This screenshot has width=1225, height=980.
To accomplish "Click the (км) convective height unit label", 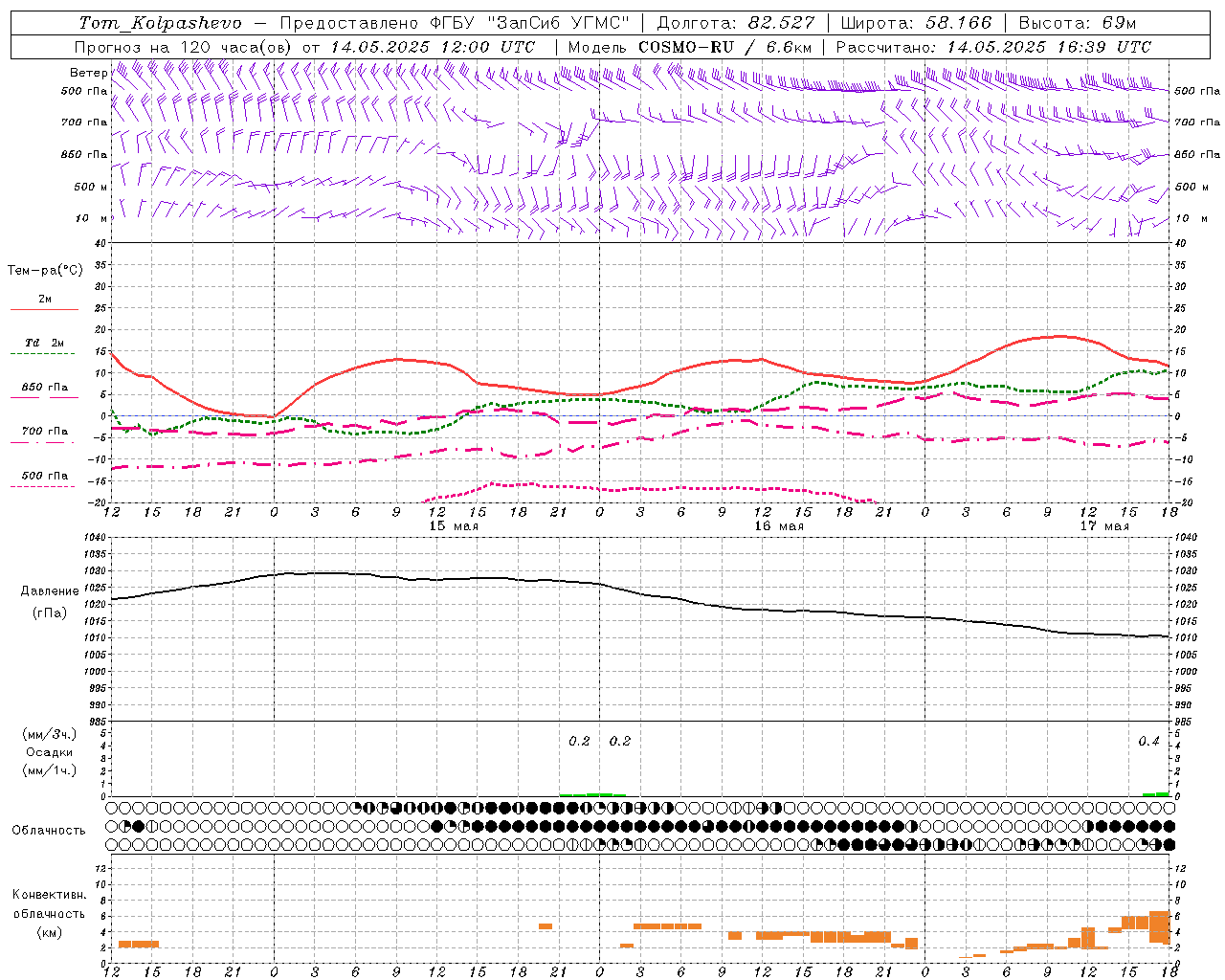I will [x=50, y=932].
